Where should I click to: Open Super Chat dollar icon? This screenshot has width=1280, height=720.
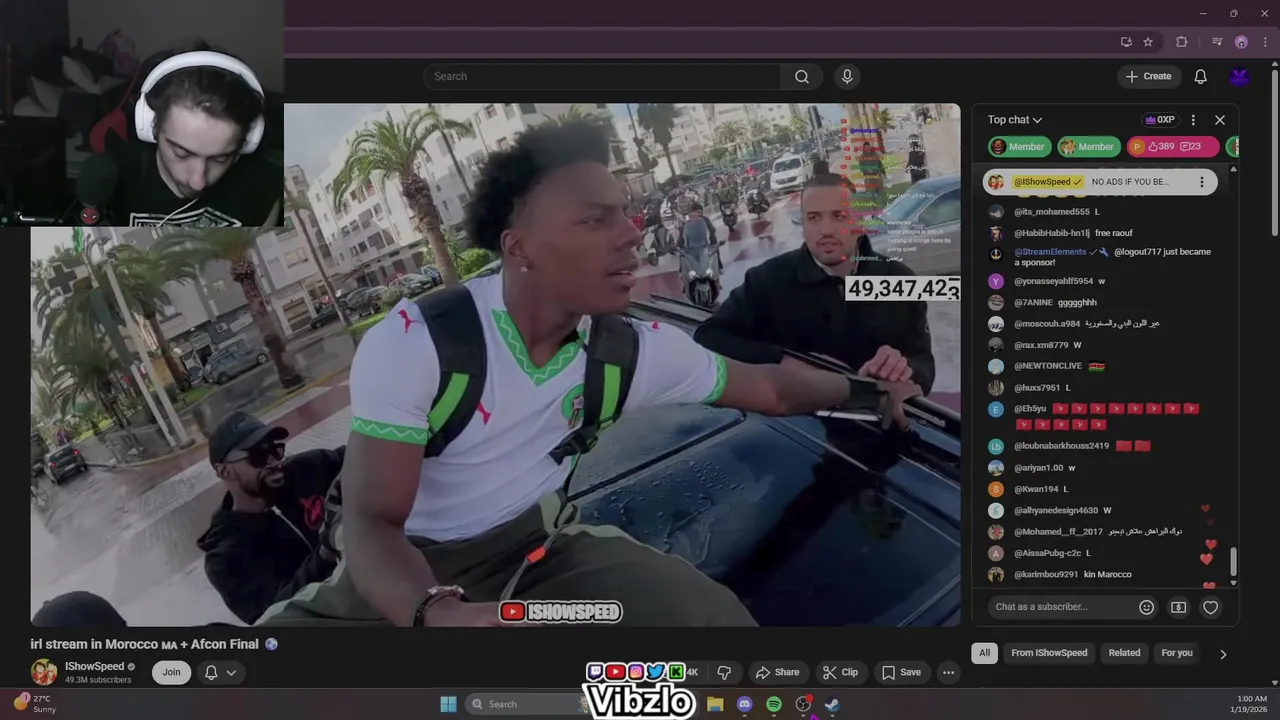(x=1179, y=607)
